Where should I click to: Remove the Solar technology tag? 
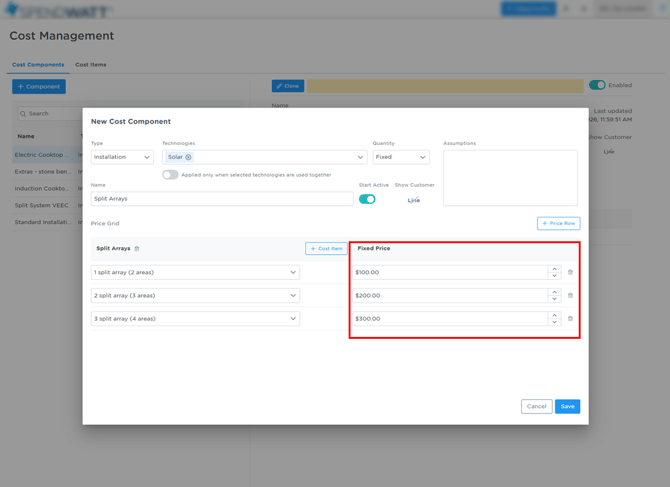[x=188, y=157]
